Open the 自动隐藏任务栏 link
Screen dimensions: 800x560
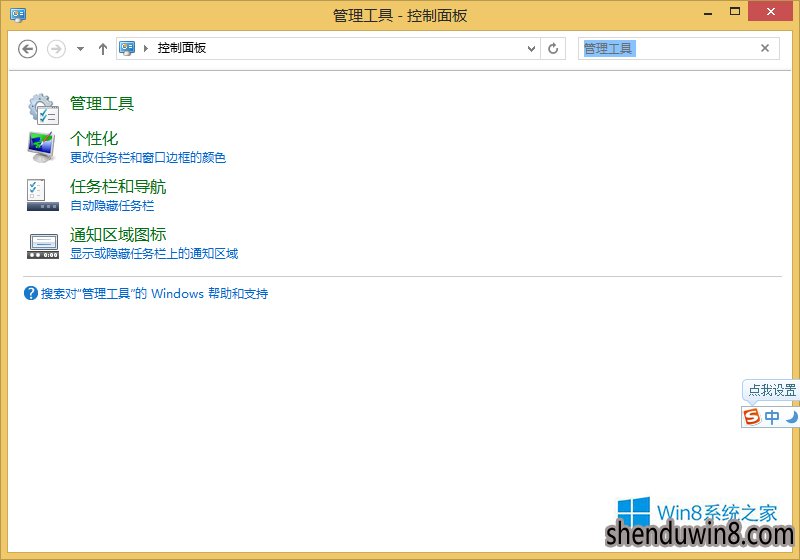coord(112,206)
